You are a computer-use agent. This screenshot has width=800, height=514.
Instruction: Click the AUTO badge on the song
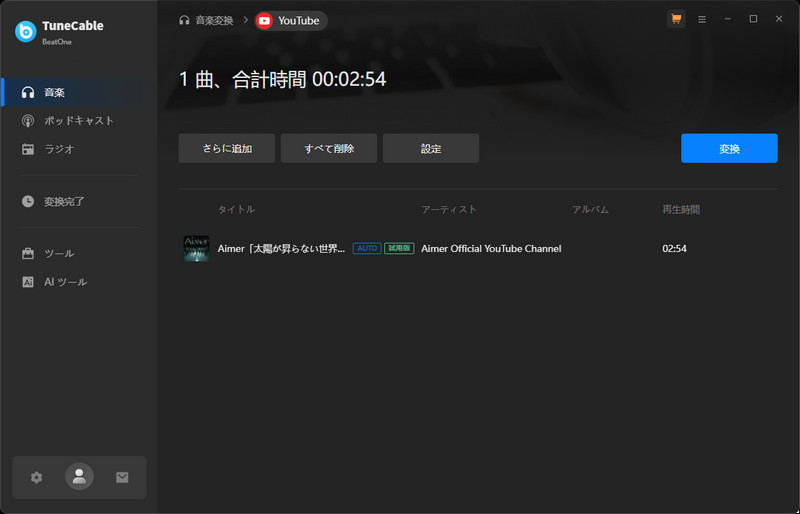click(x=367, y=249)
